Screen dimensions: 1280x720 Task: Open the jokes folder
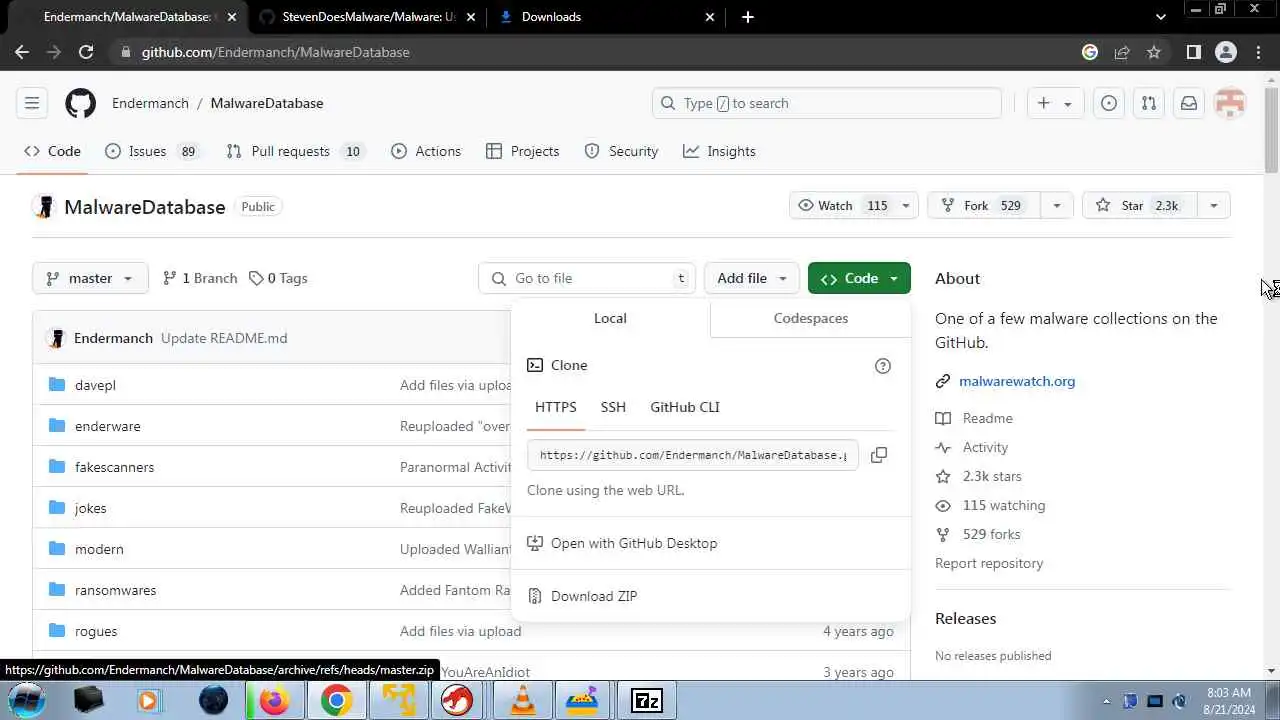(90, 508)
